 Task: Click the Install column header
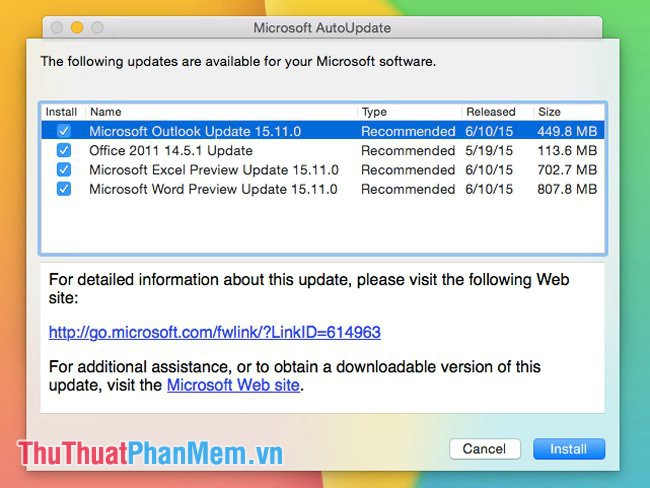point(61,112)
